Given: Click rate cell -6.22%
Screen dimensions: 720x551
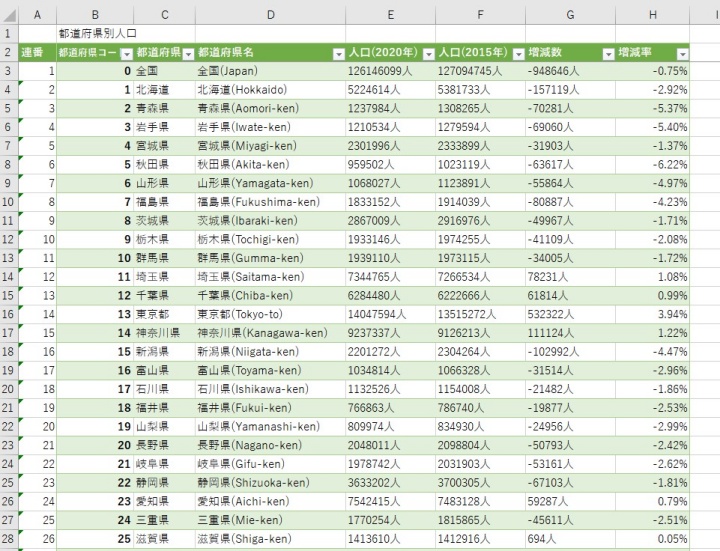Looking at the screenshot, I should 652,165.
